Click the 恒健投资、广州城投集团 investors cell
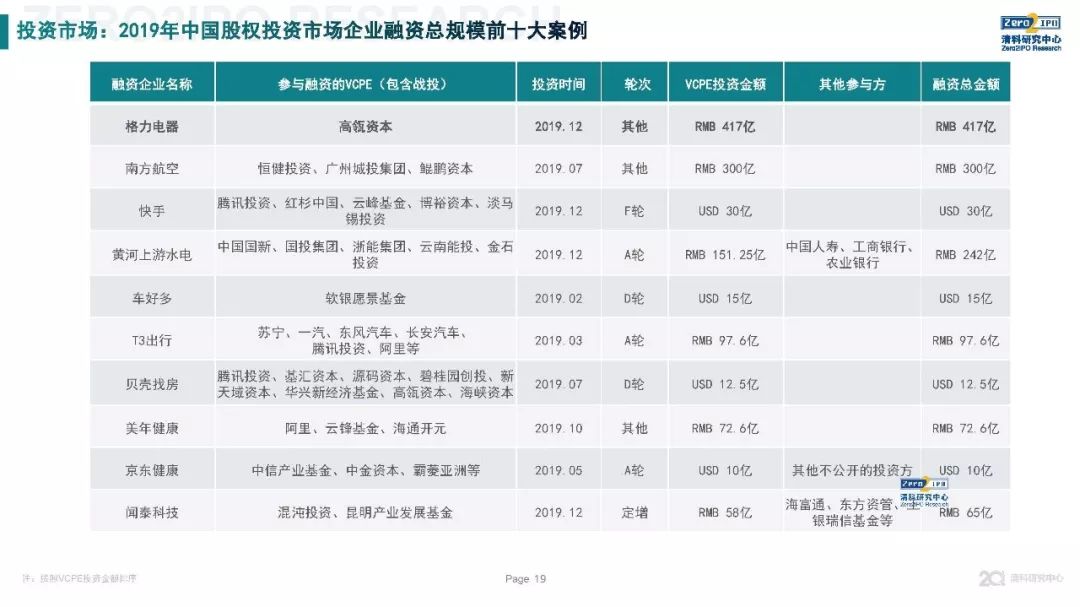This screenshot has height=607, width=1080. [365, 168]
